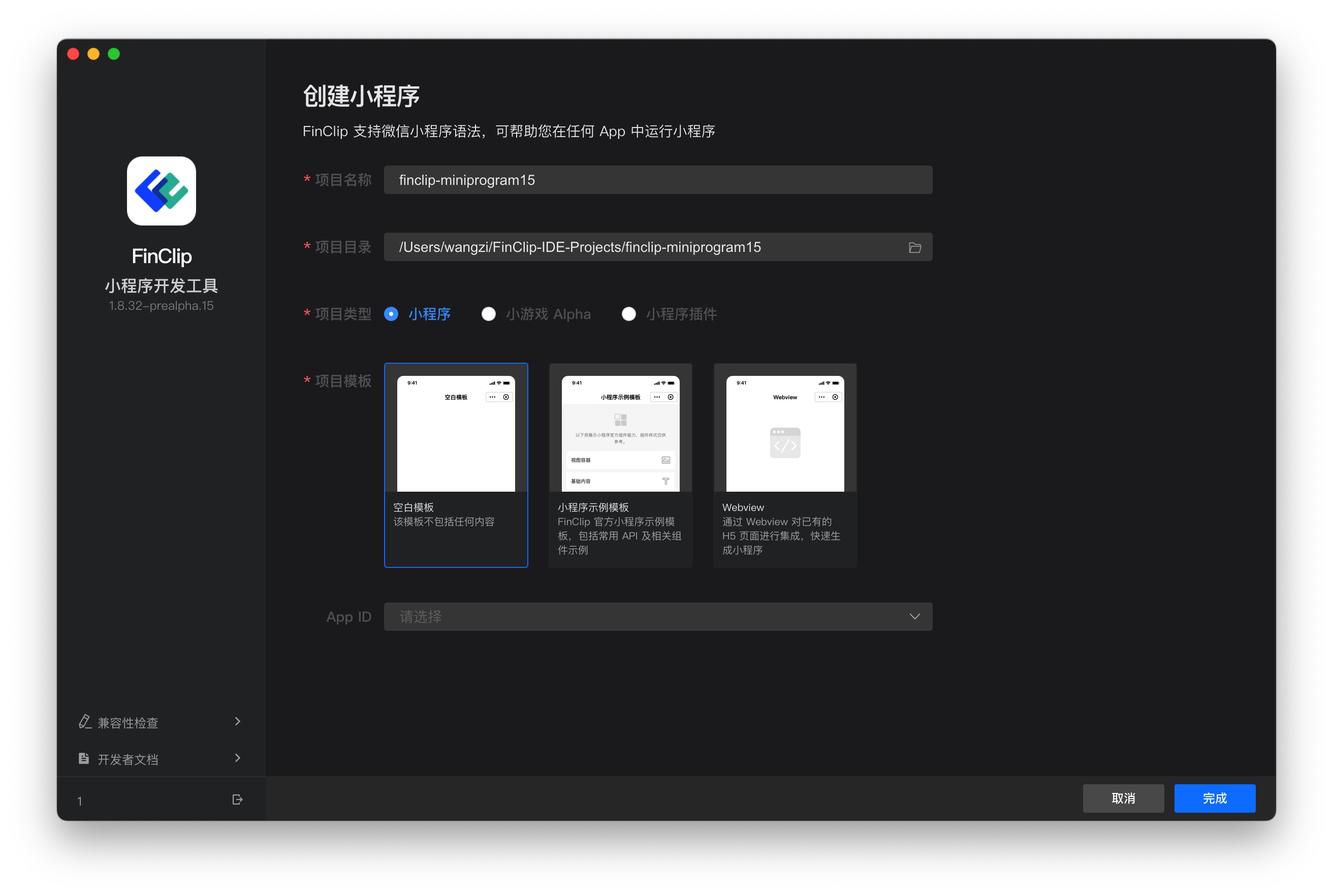Open the 开发者文档 sidebar item

128,759
